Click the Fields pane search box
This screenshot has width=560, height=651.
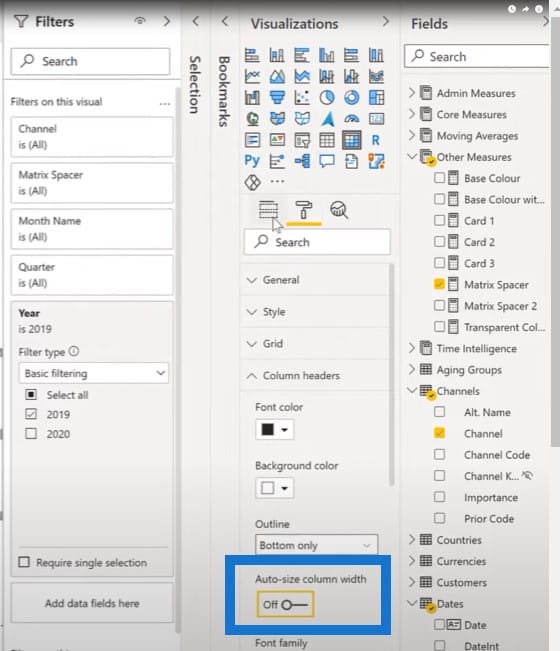(477, 56)
